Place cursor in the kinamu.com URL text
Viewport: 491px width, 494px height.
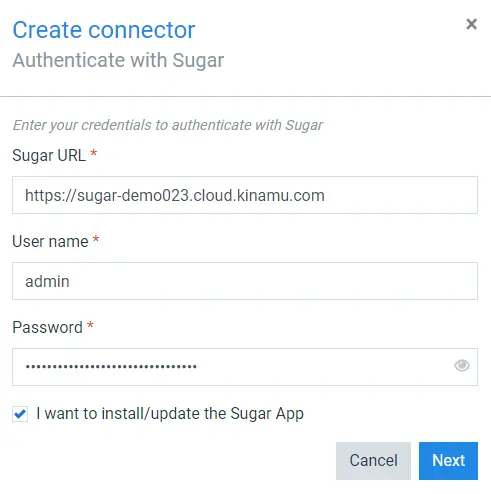coord(175,195)
